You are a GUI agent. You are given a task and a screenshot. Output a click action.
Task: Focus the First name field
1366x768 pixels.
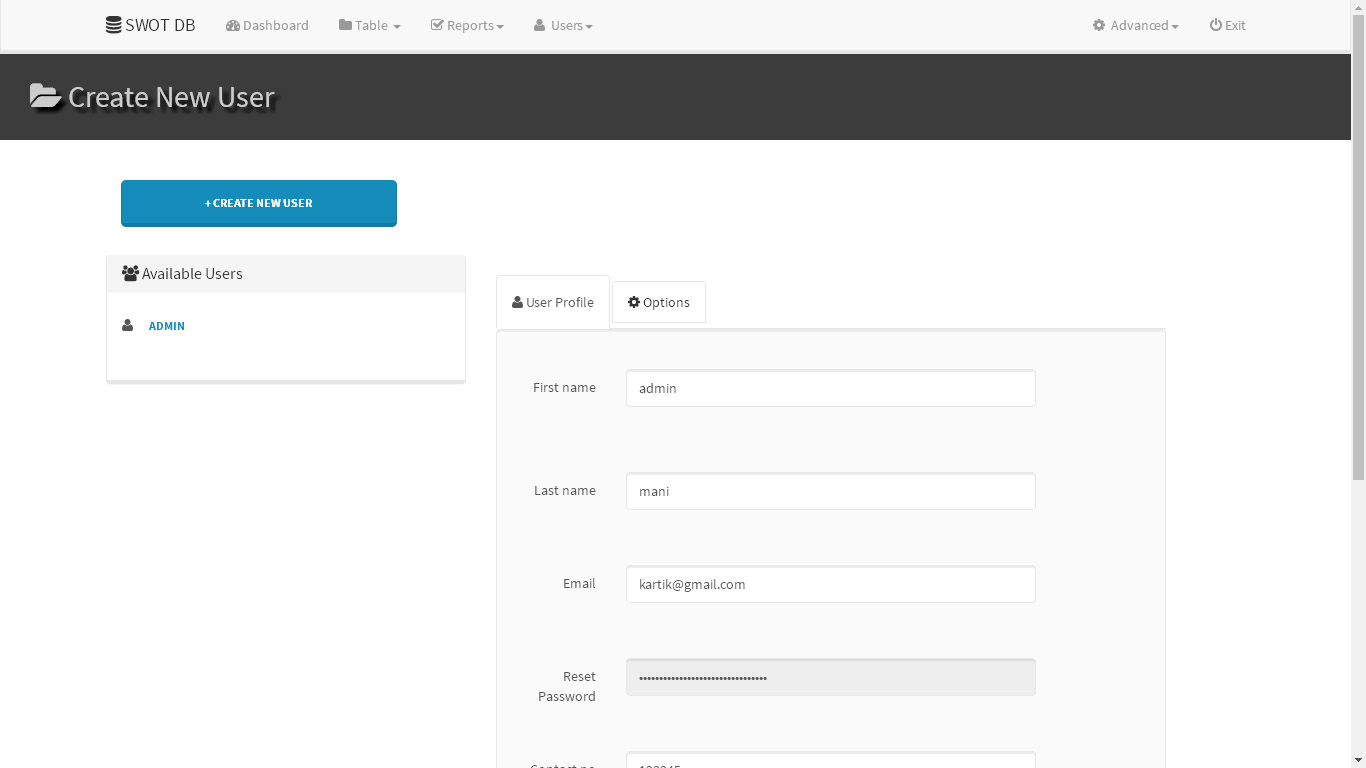click(831, 388)
